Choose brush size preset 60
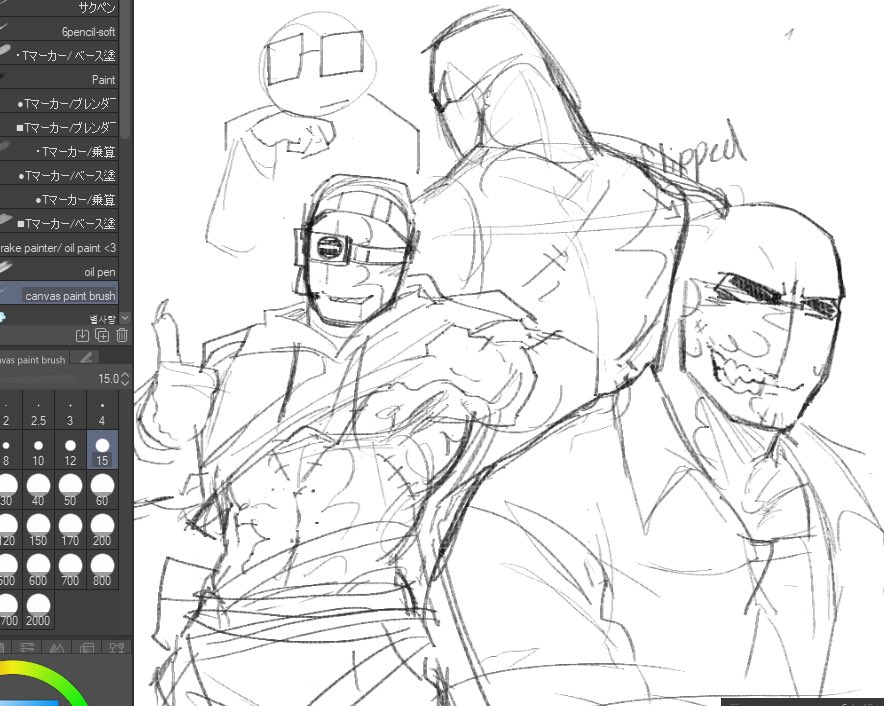 [x=102, y=491]
